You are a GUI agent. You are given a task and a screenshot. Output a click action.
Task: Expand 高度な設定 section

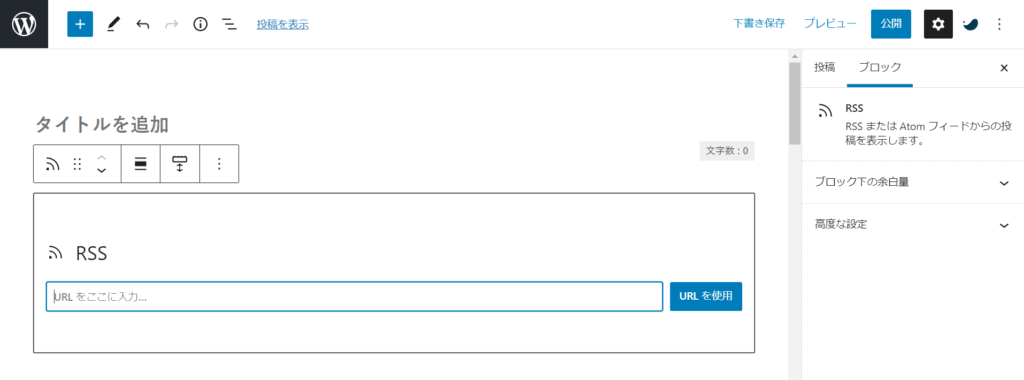pyautogui.click(x=912, y=225)
